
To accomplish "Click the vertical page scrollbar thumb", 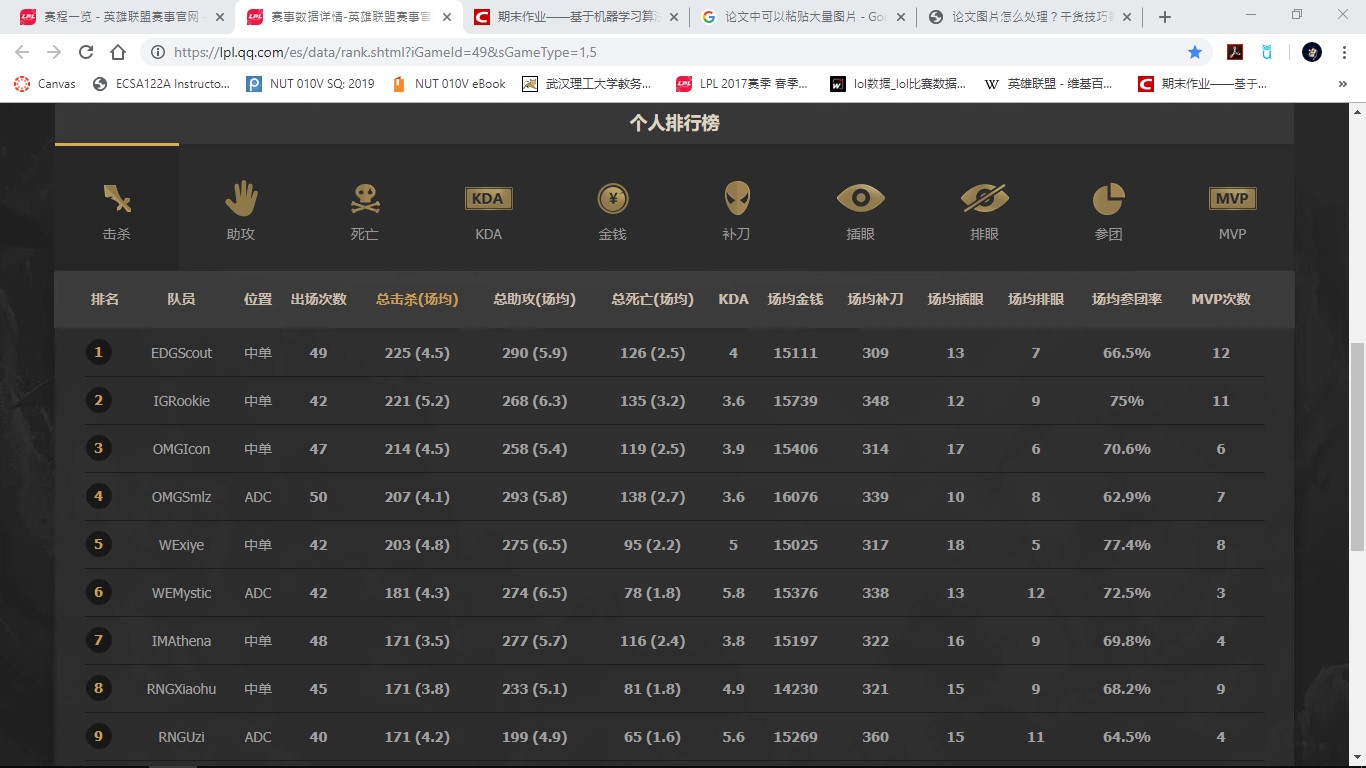I will 1357,445.
